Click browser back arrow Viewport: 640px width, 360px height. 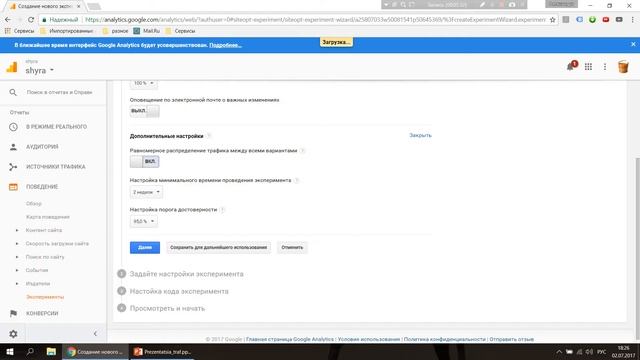8,20
